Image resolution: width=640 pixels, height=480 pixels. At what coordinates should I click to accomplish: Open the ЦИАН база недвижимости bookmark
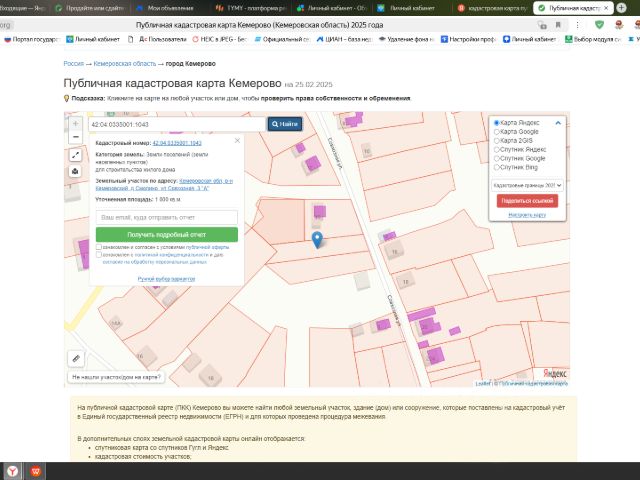[344, 39]
